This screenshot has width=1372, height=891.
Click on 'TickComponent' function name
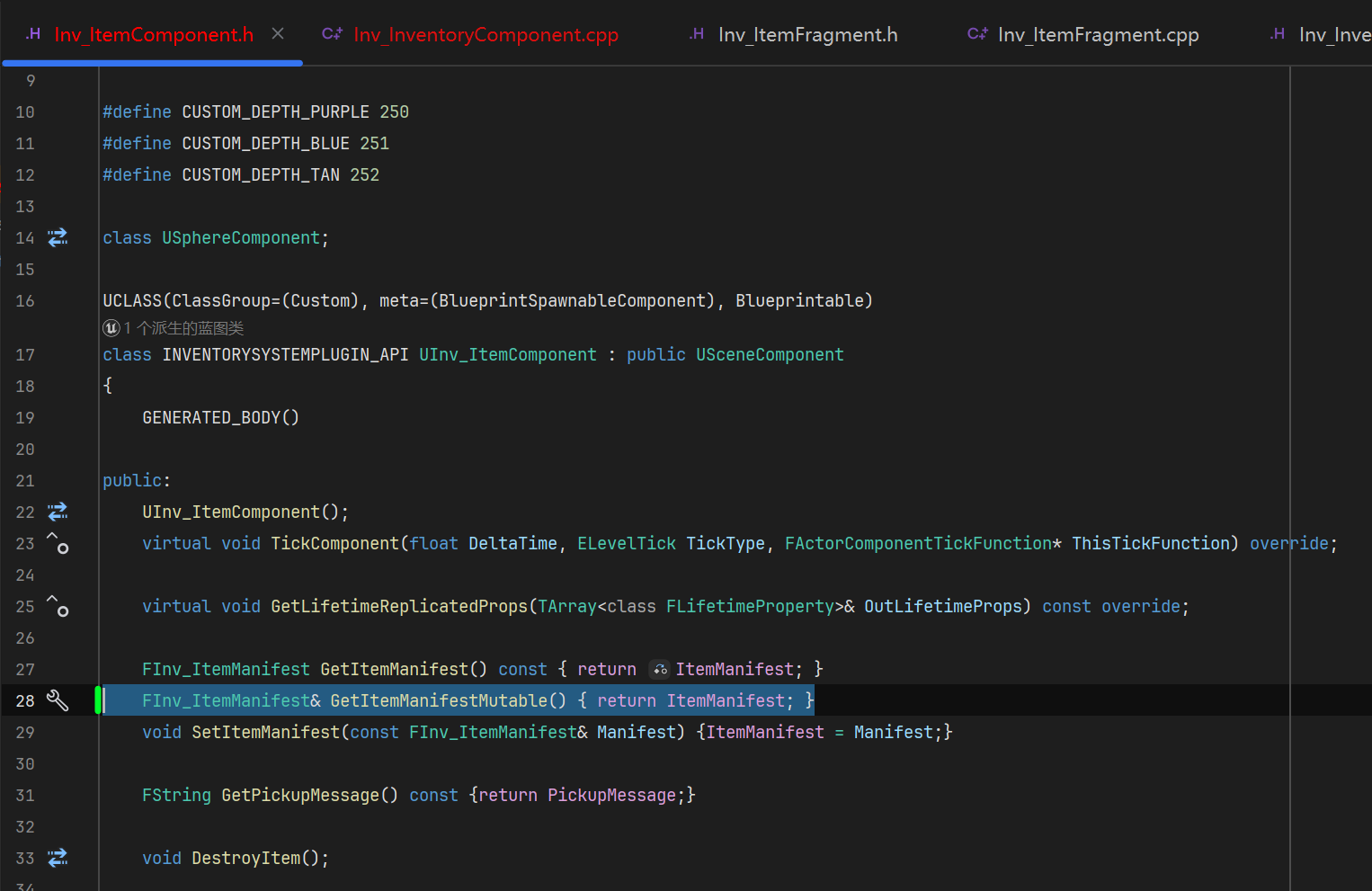(x=335, y=543)
